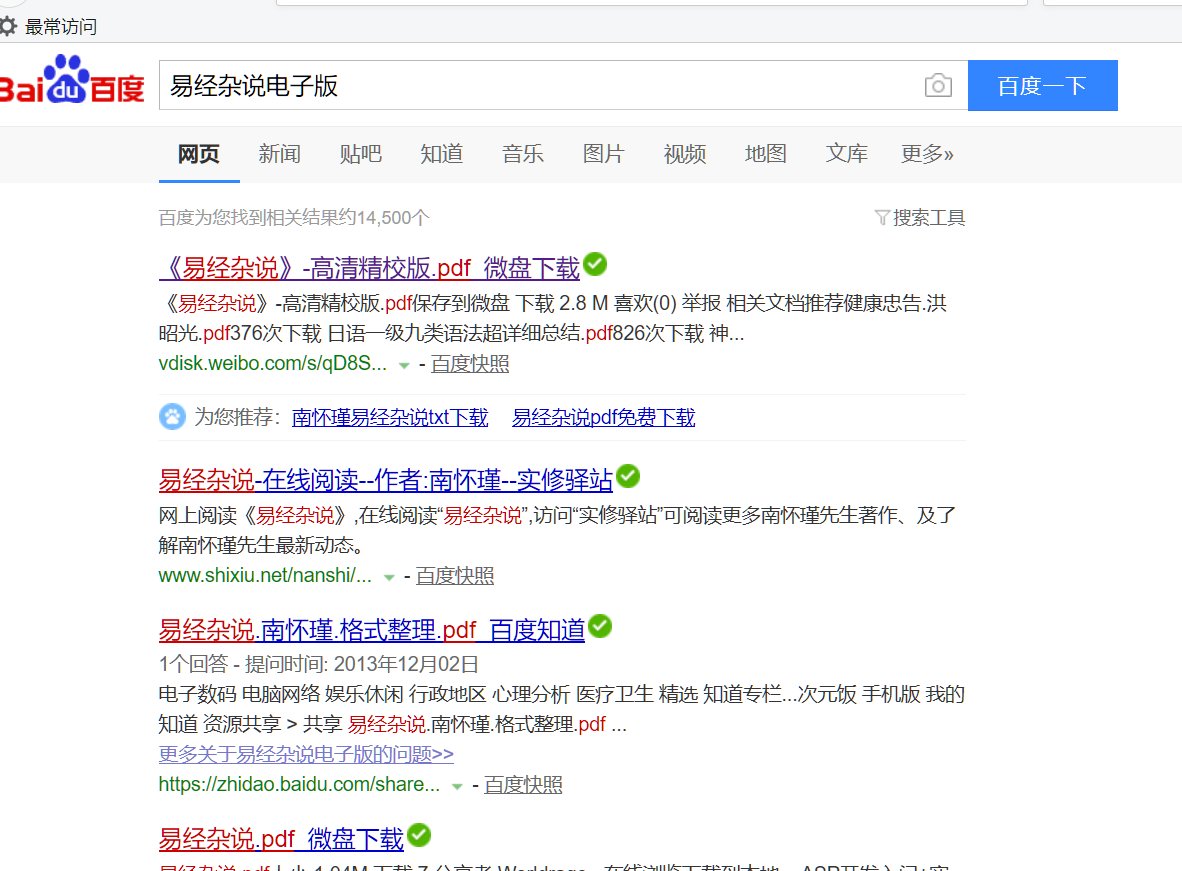1182x871 pixels.
Task: Click the 百度一下 search button
Action: (x=1043, y=86)
